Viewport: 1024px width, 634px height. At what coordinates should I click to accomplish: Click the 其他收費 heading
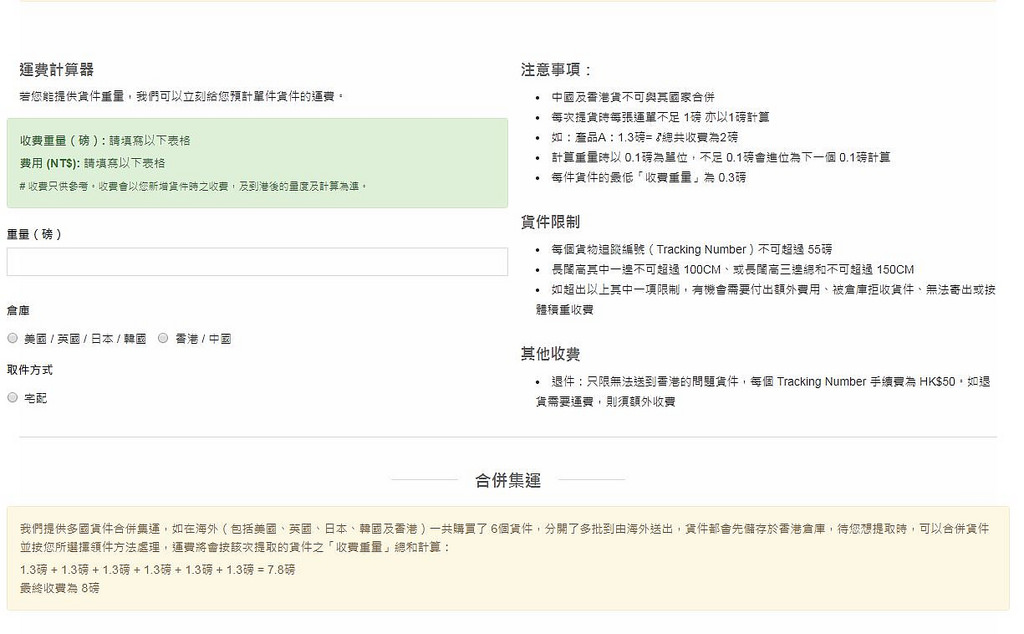550,354
